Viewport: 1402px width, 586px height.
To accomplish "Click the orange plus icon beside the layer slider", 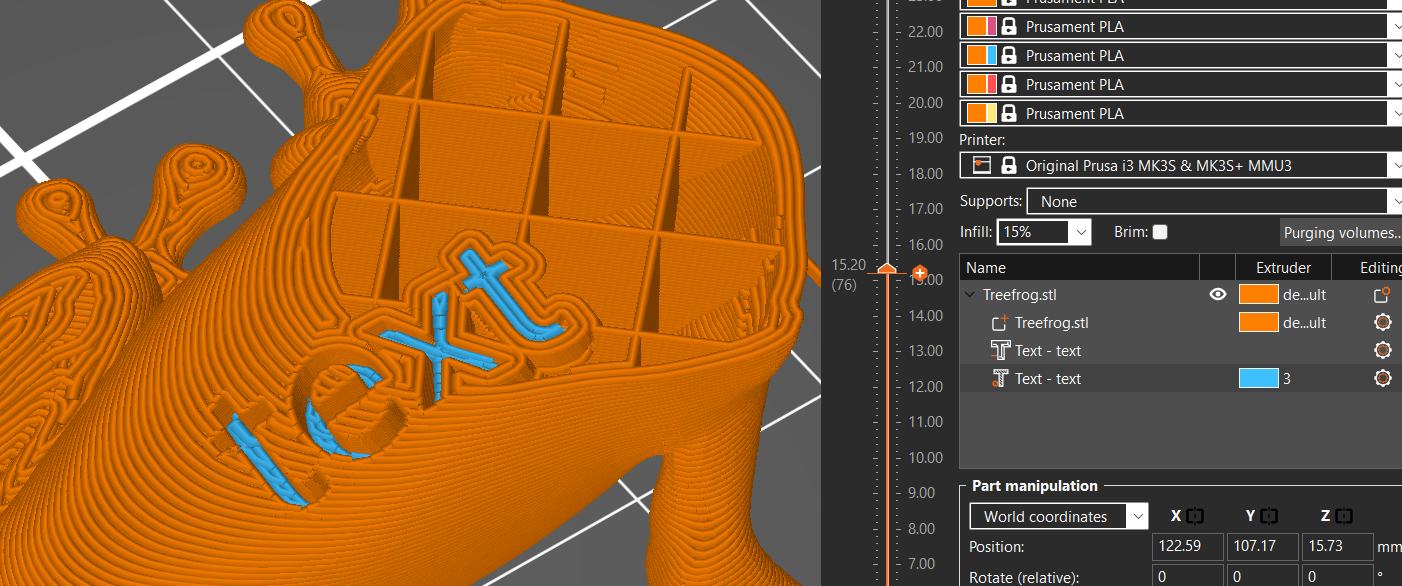I will pyautogui.click(x=918, y=272).
